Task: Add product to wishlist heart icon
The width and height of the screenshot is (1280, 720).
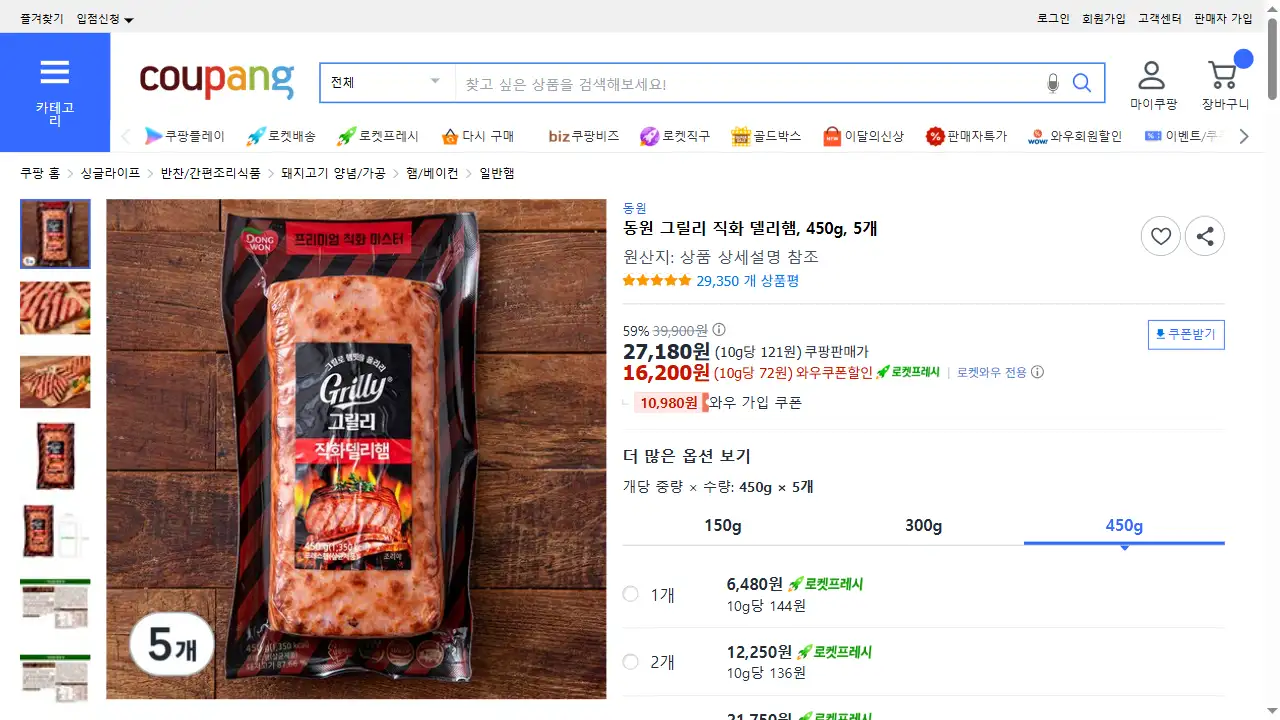Action: coord(1161,237)
